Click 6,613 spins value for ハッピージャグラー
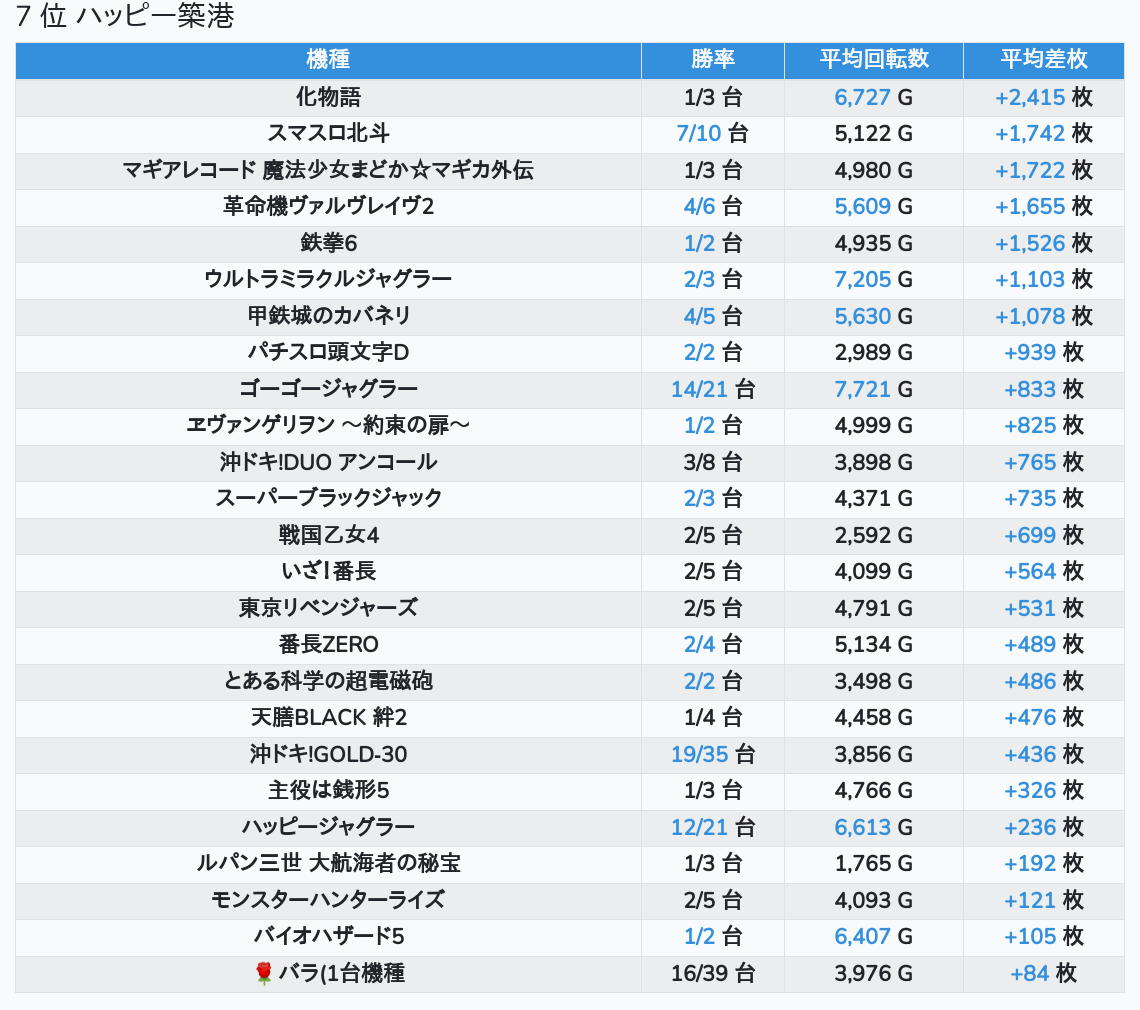The width and height of the screenshot is (1140, 1010). (x=862, y=827)
